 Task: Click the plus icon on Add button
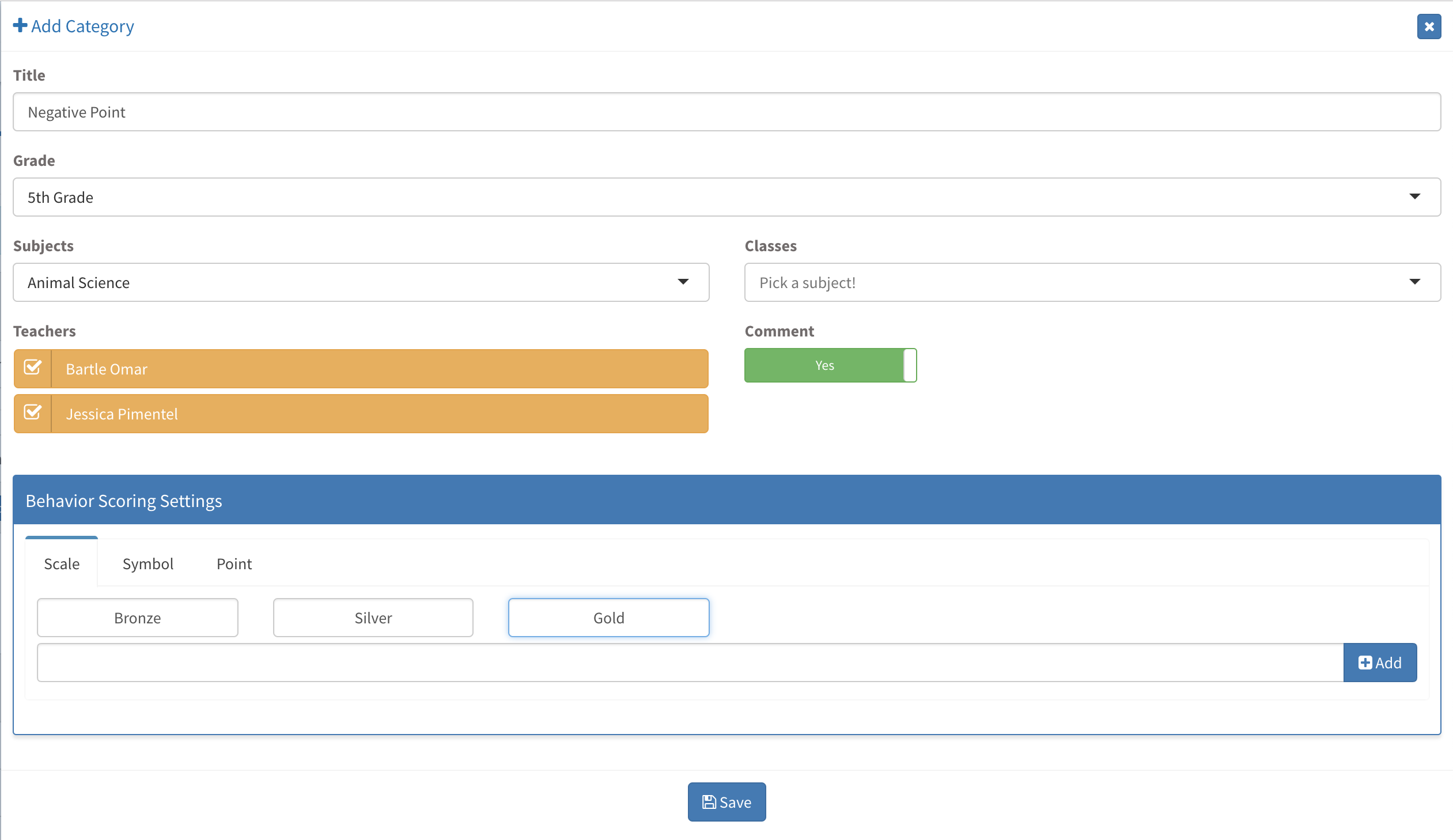(x=1365, y=663)
